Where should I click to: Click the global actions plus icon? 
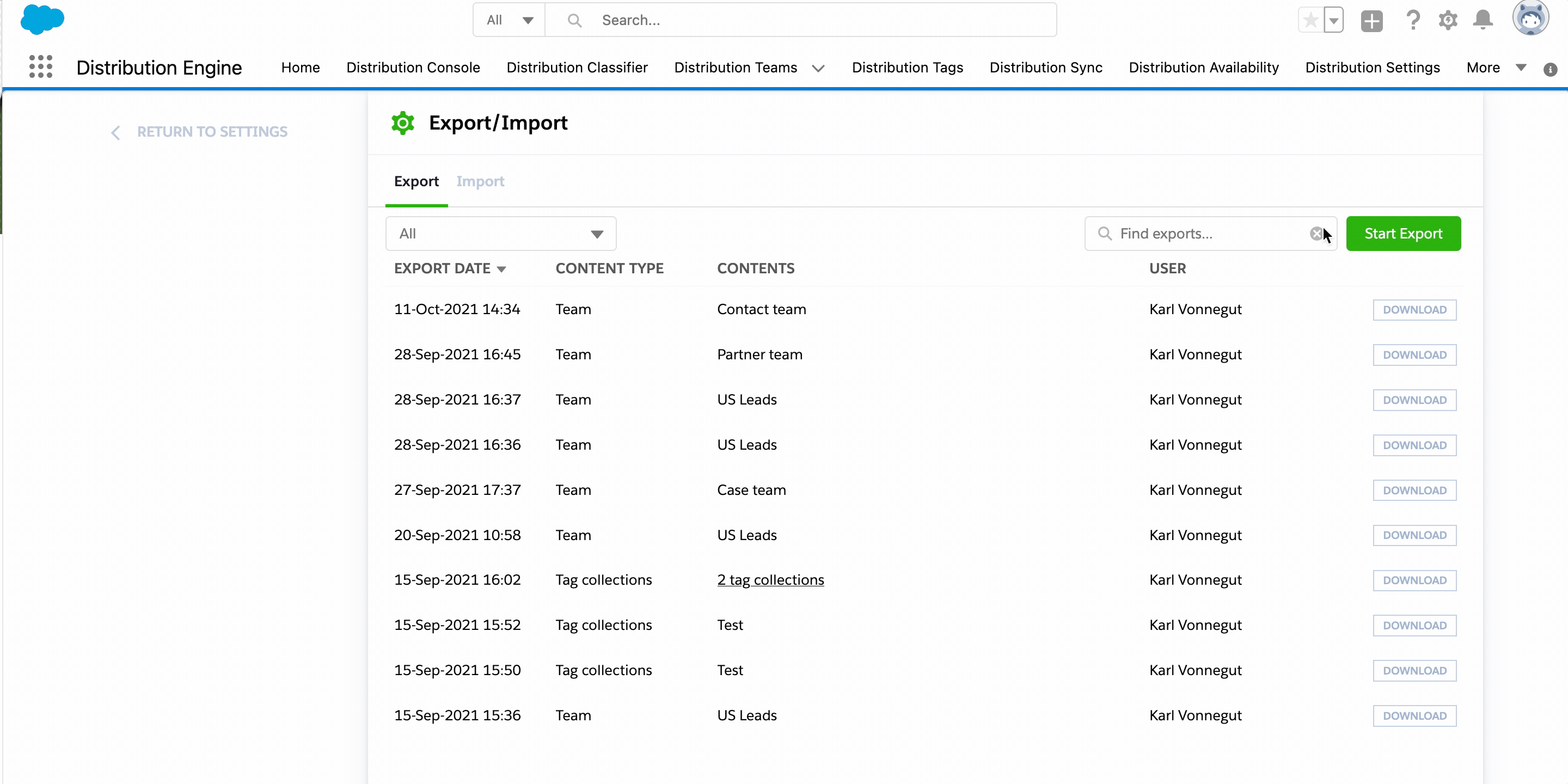point(1371,21)
